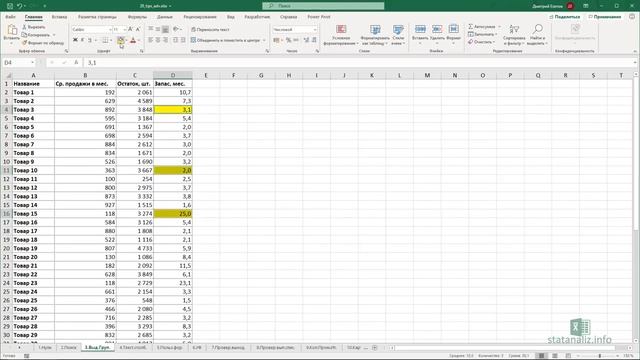Select the yellow cell D4 with 3,1

[173, 109]
